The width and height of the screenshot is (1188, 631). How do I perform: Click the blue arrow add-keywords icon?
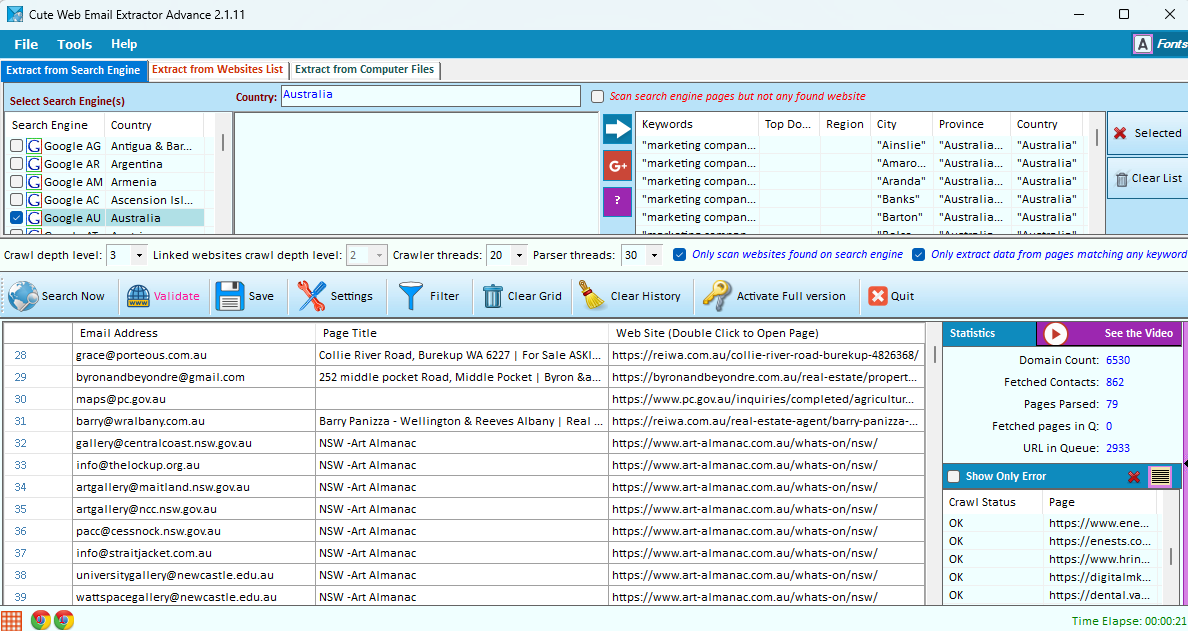pos(617,129)
